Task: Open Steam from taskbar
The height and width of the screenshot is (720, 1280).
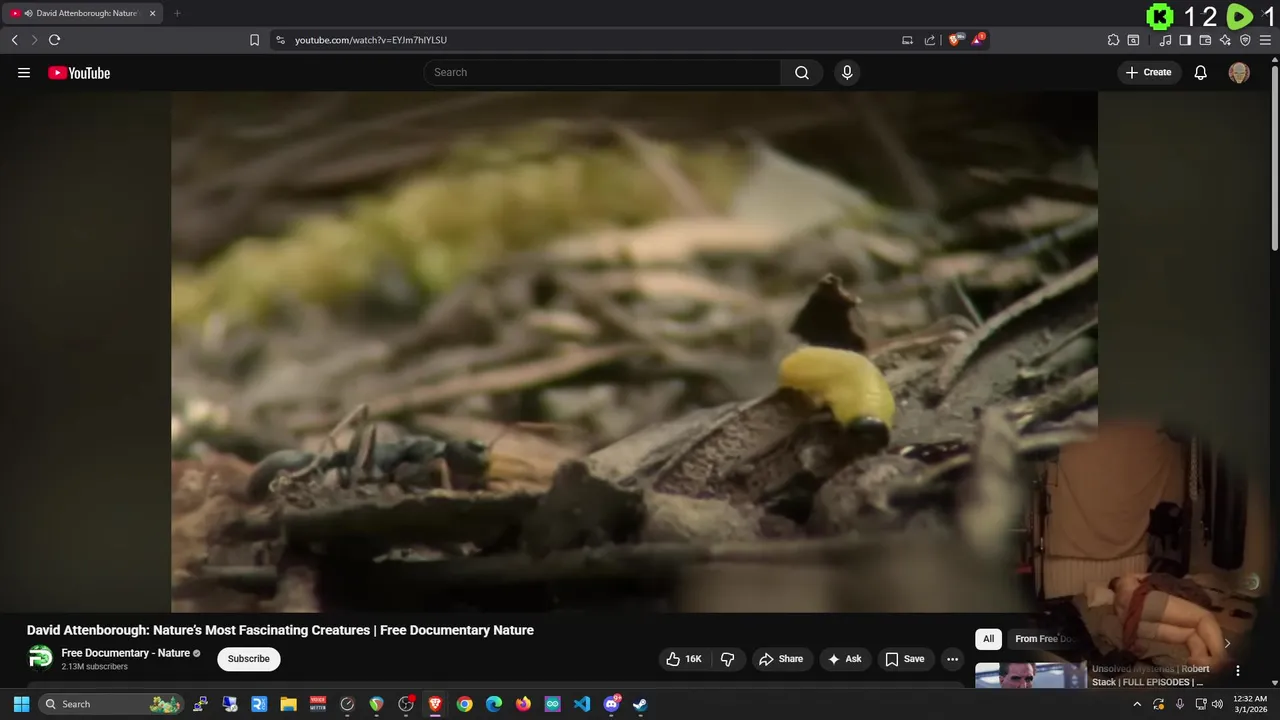Action: point(640,704)
